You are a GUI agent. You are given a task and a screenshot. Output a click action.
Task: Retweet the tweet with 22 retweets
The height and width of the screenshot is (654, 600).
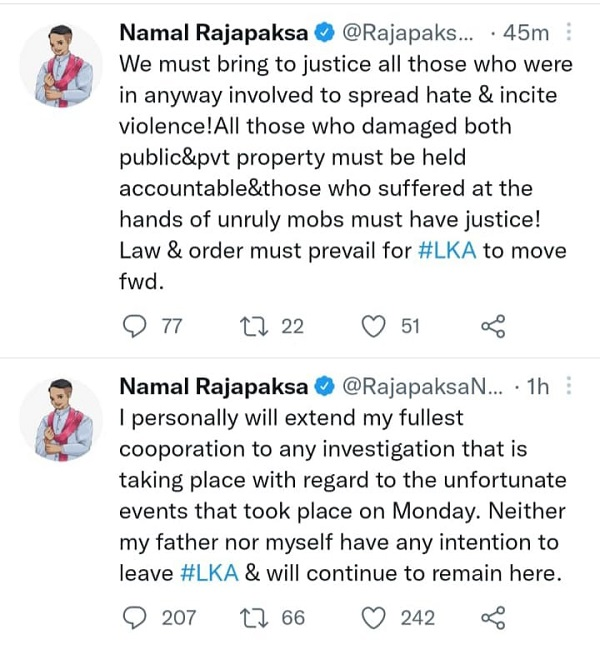point(254,326)
